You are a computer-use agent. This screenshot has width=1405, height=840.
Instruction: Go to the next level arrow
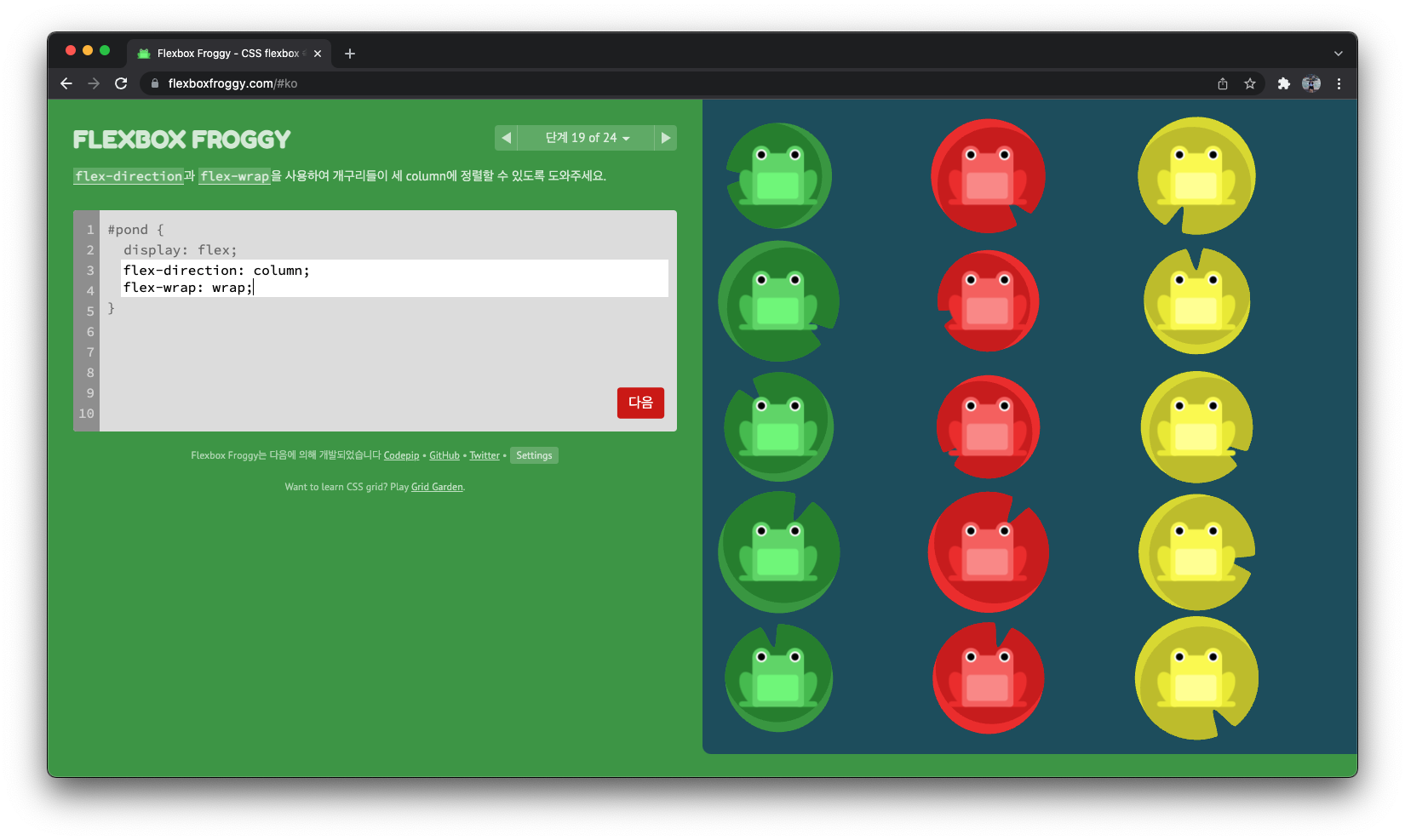[666, 138]
